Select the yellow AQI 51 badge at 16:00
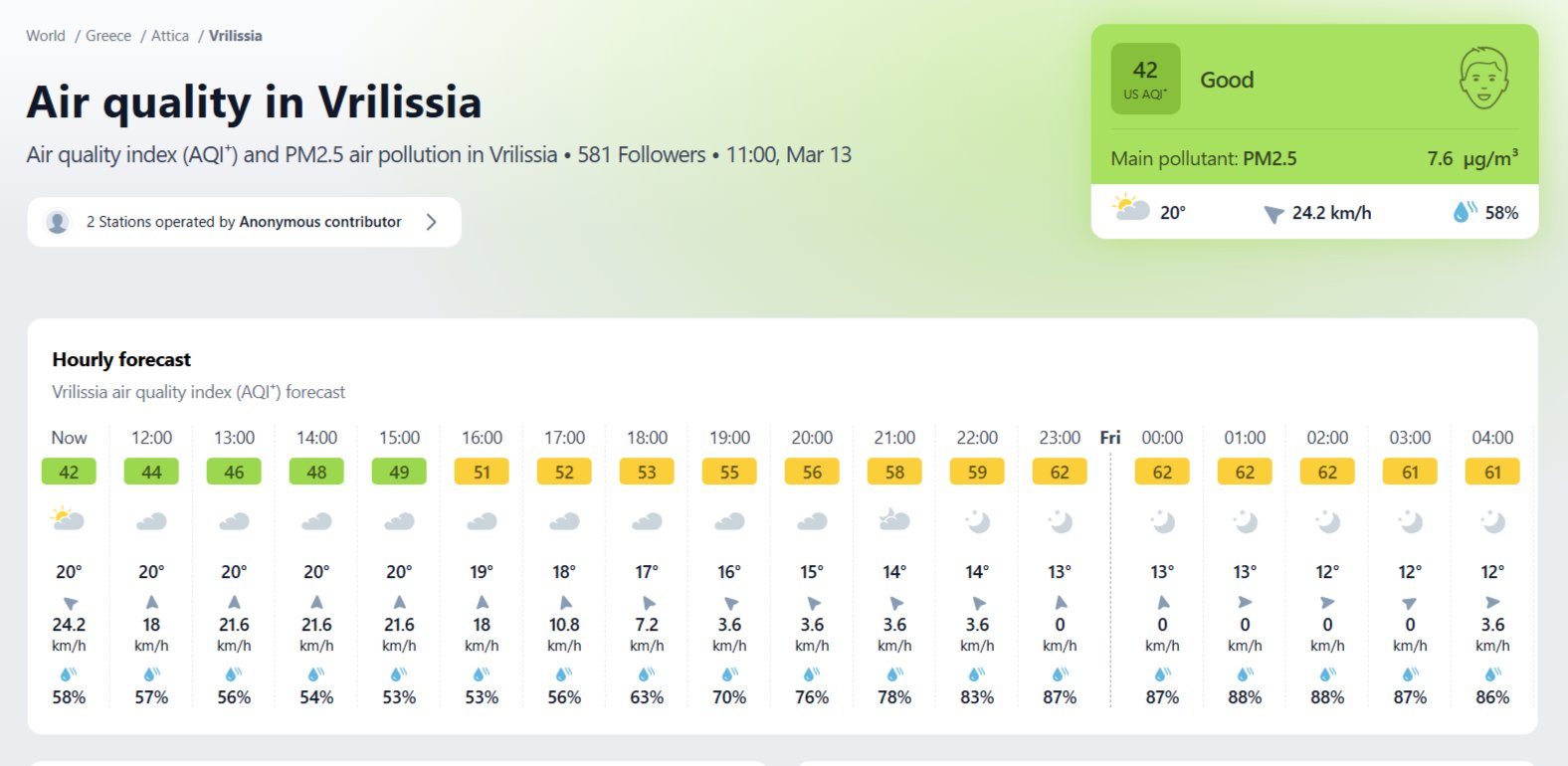This screenshot has width=1568, height=766. point(482,472)
